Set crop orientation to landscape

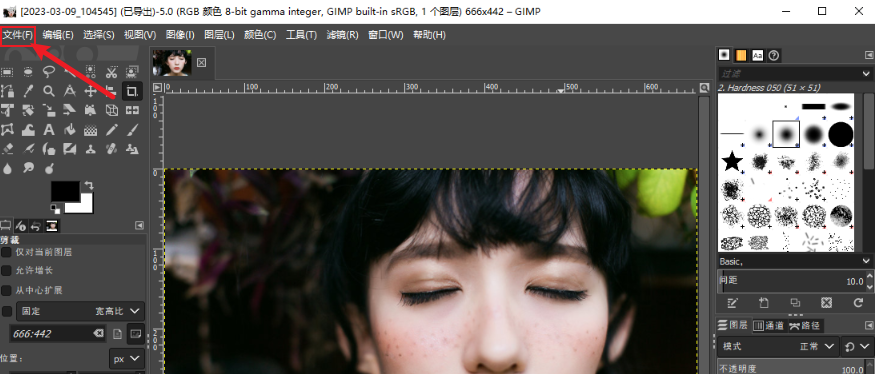(136, 334)
